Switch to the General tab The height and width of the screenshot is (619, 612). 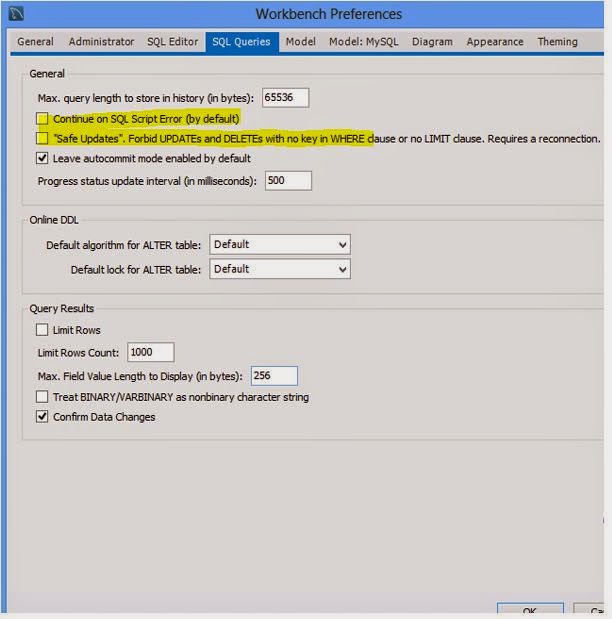tap(36, 42)
